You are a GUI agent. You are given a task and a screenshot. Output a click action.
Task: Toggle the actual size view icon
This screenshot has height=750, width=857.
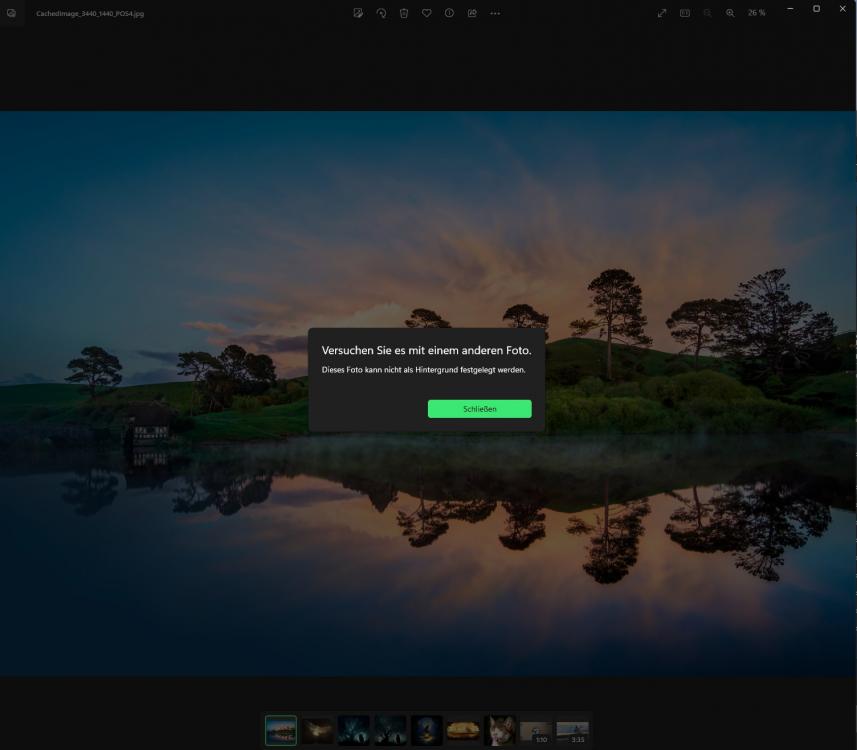(x=685, y=13)
